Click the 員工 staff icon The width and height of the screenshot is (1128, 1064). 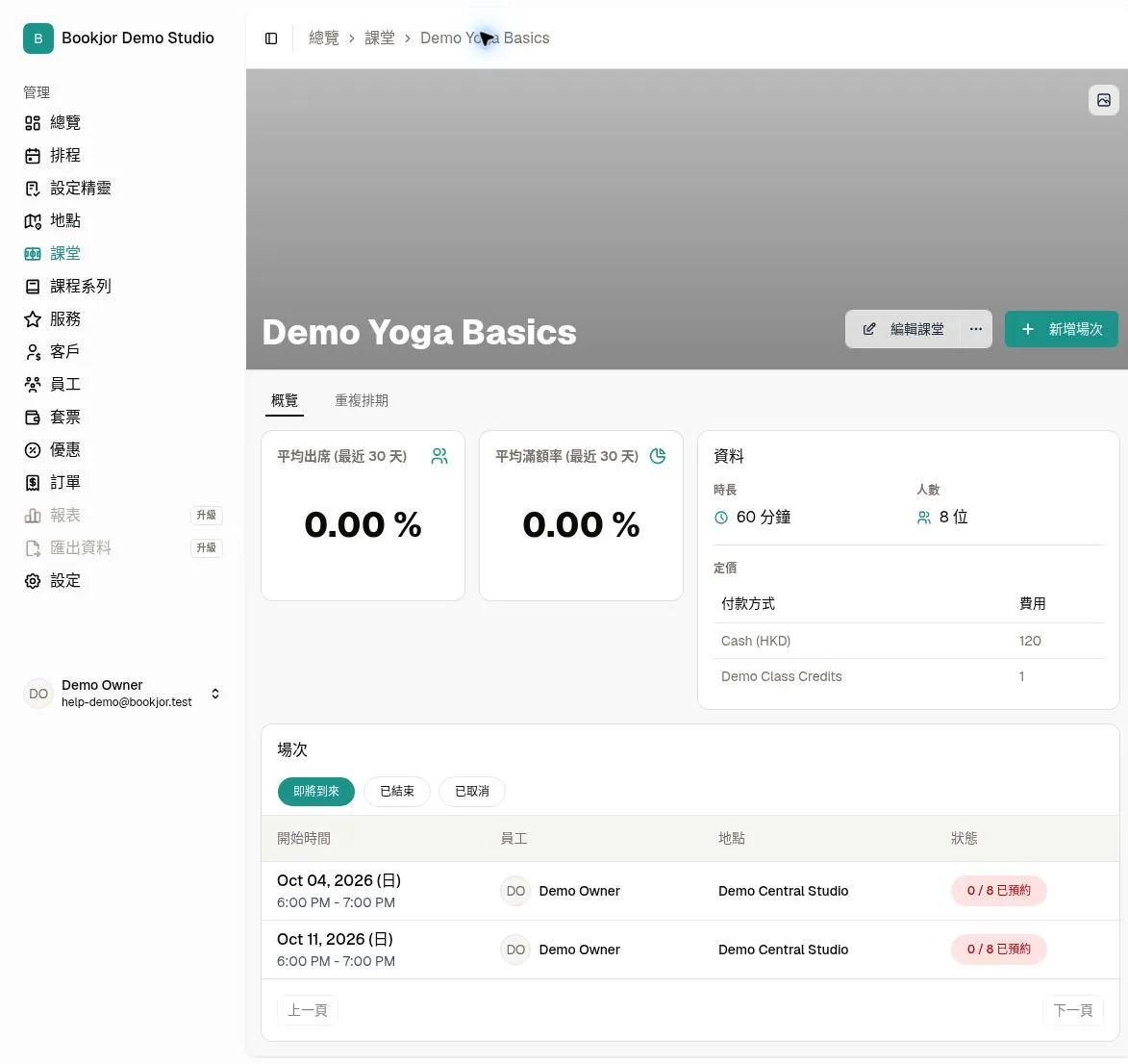click(x=33, y=385)
